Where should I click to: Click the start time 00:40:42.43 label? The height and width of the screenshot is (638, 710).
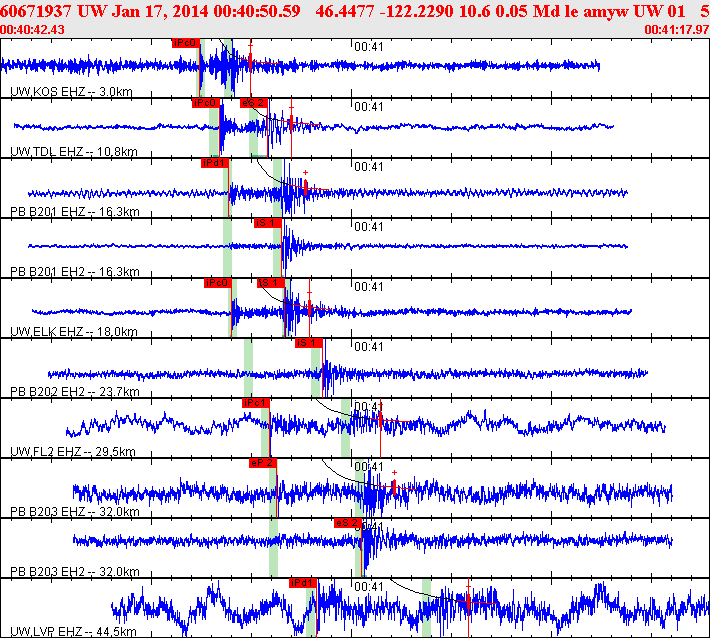coord(32,30)
